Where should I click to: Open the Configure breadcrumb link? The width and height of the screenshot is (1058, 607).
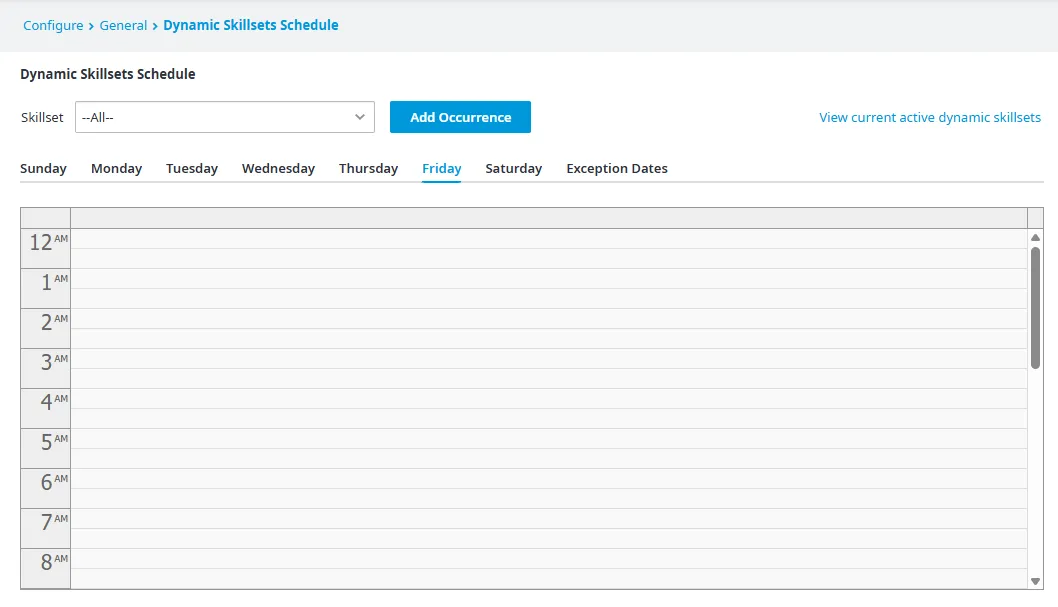53,26
